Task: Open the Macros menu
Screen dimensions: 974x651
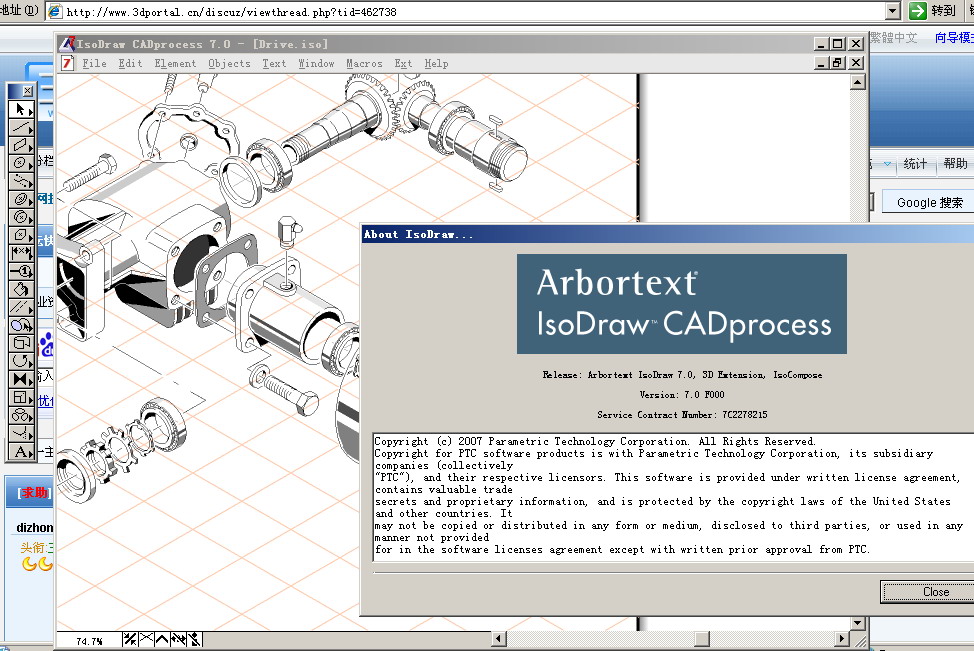Action: point(364,63)
